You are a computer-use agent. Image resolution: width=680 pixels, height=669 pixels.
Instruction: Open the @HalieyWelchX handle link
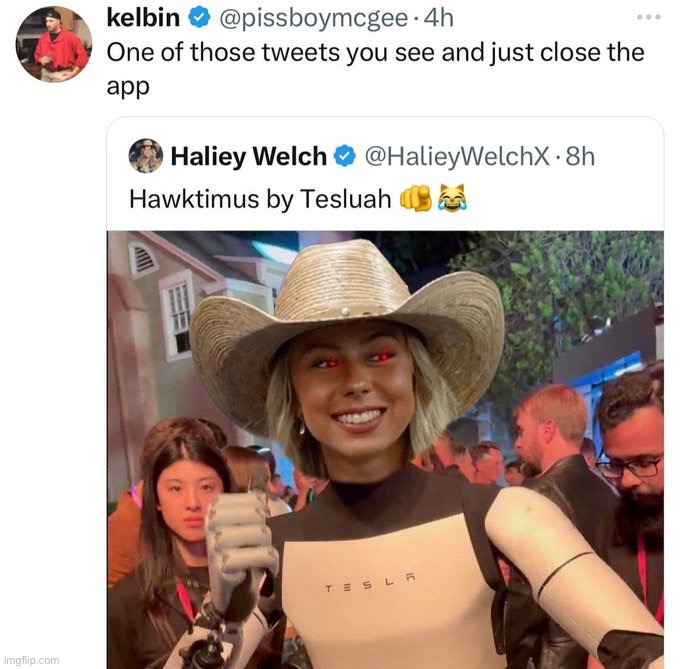point(457,156)
